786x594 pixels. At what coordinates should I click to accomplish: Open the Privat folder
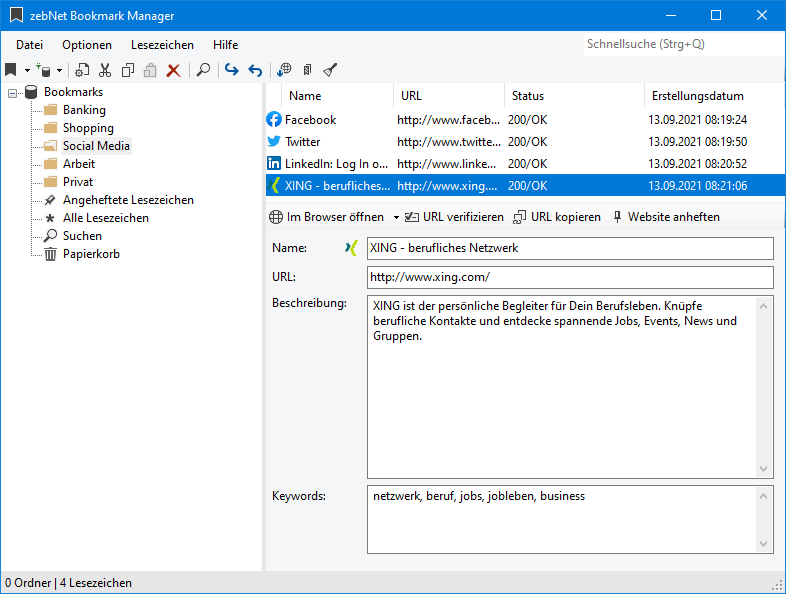[x=78, y=182]
